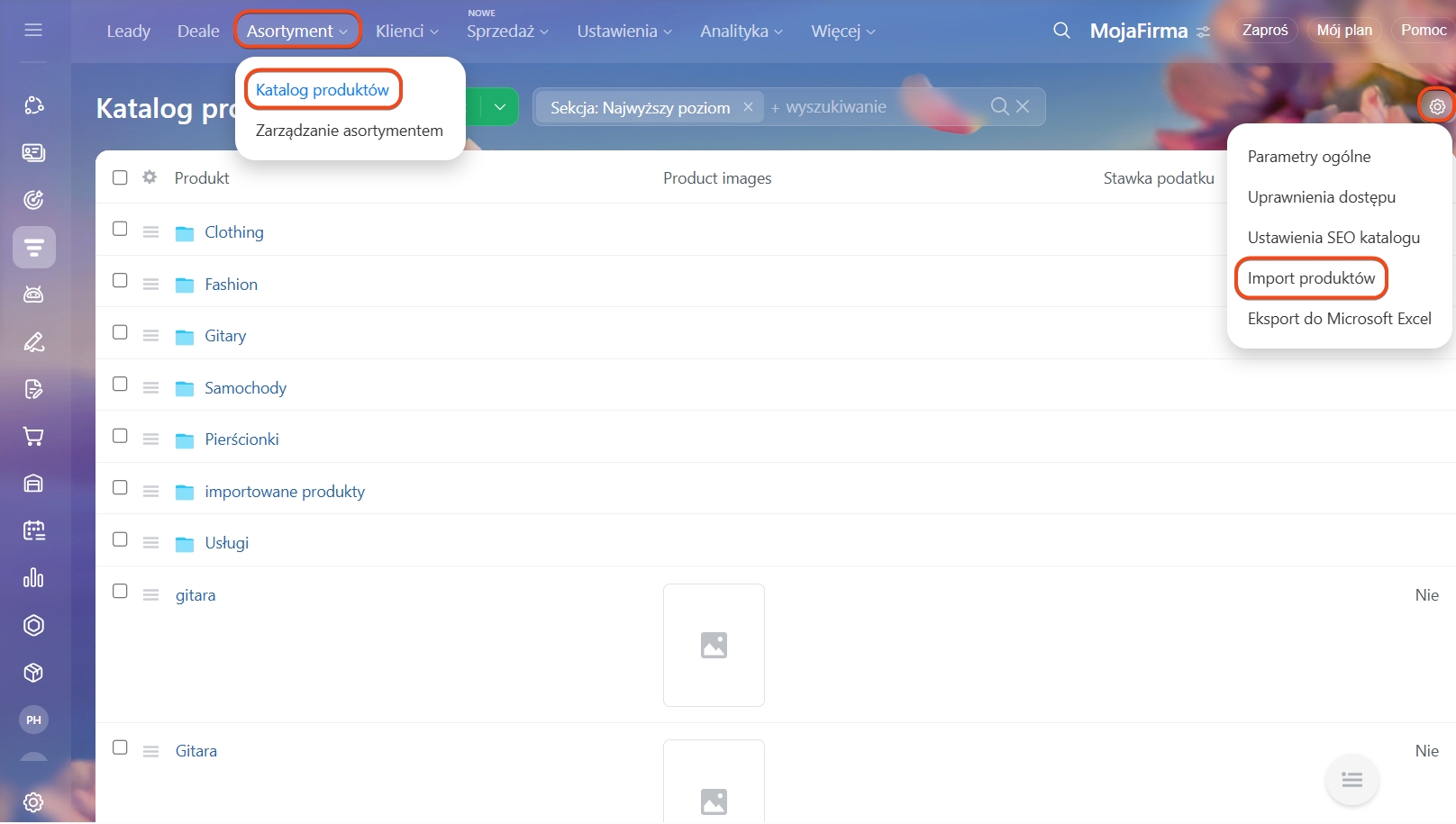Open the Sprzedaż dropdown menu
Screen dimensions: 1456x824
506,32
